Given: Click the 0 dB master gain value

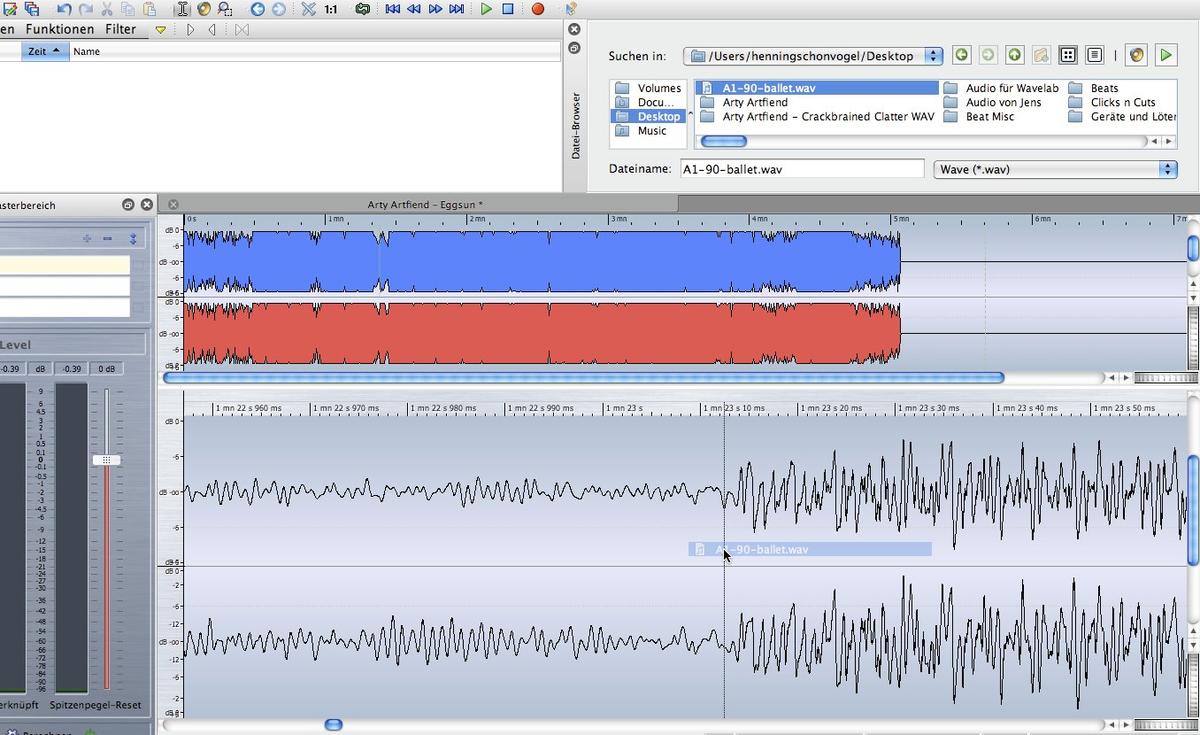Looking at the screenshot, I should coord(106,369).
